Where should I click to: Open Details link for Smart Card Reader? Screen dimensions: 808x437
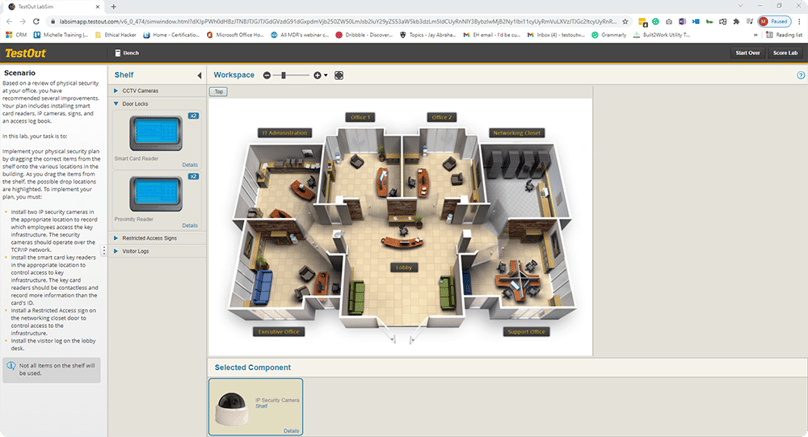pyautogui.click(x=190, y=165)
